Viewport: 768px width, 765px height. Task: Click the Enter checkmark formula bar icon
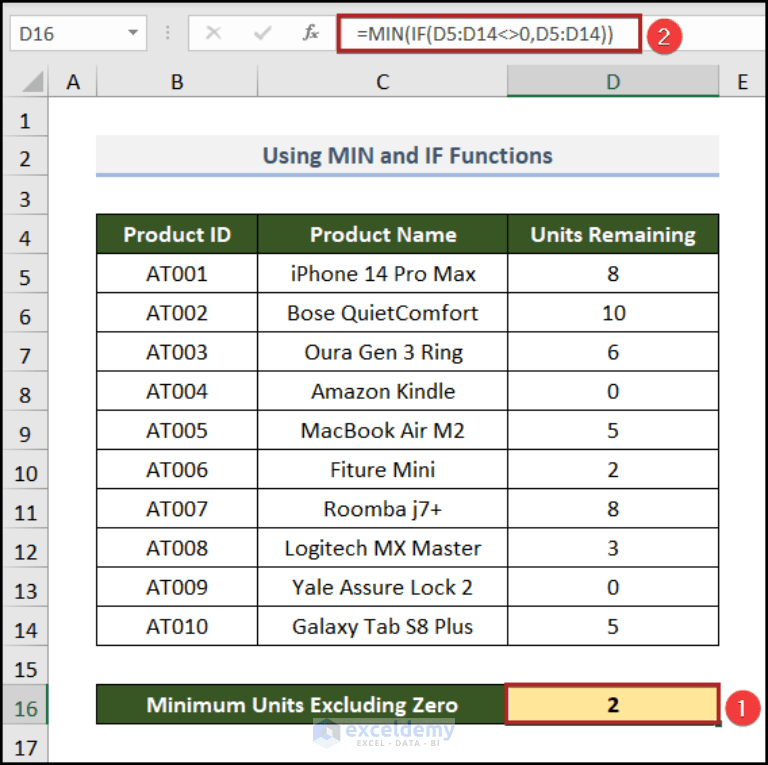pos(263,33)
